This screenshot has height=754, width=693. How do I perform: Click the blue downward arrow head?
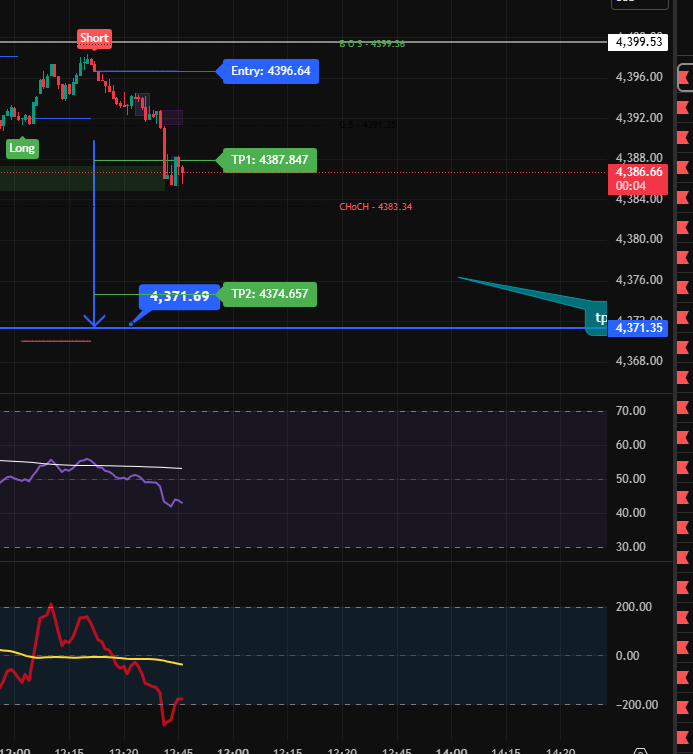point(94,321)
